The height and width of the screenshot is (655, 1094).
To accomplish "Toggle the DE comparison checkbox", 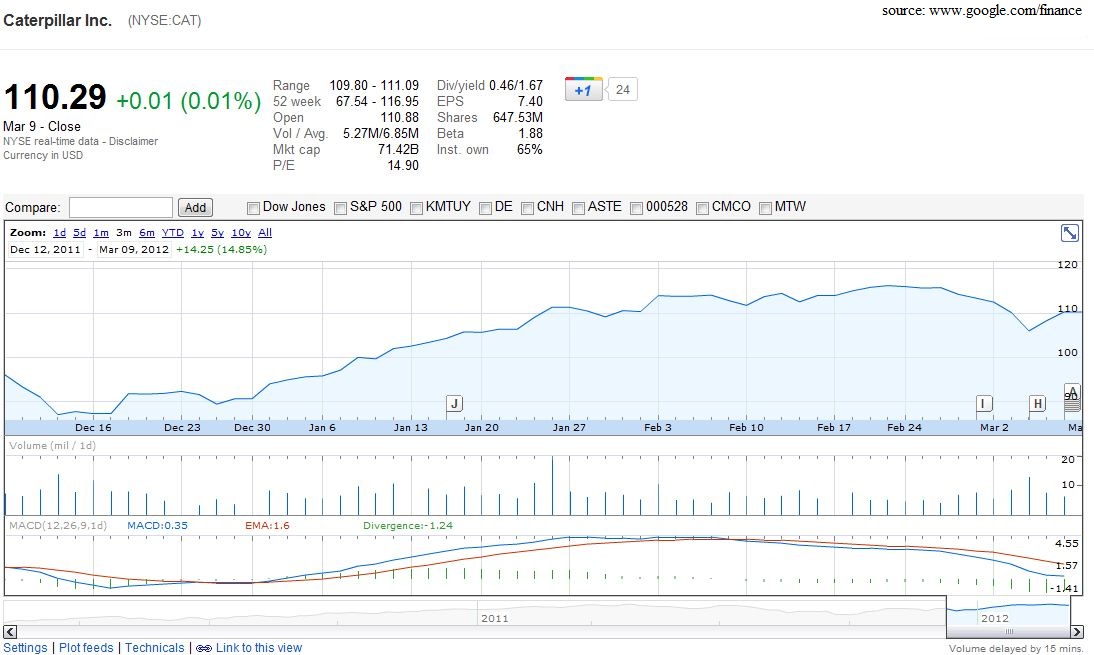I will pyautogui.click(x=486, y=208).
